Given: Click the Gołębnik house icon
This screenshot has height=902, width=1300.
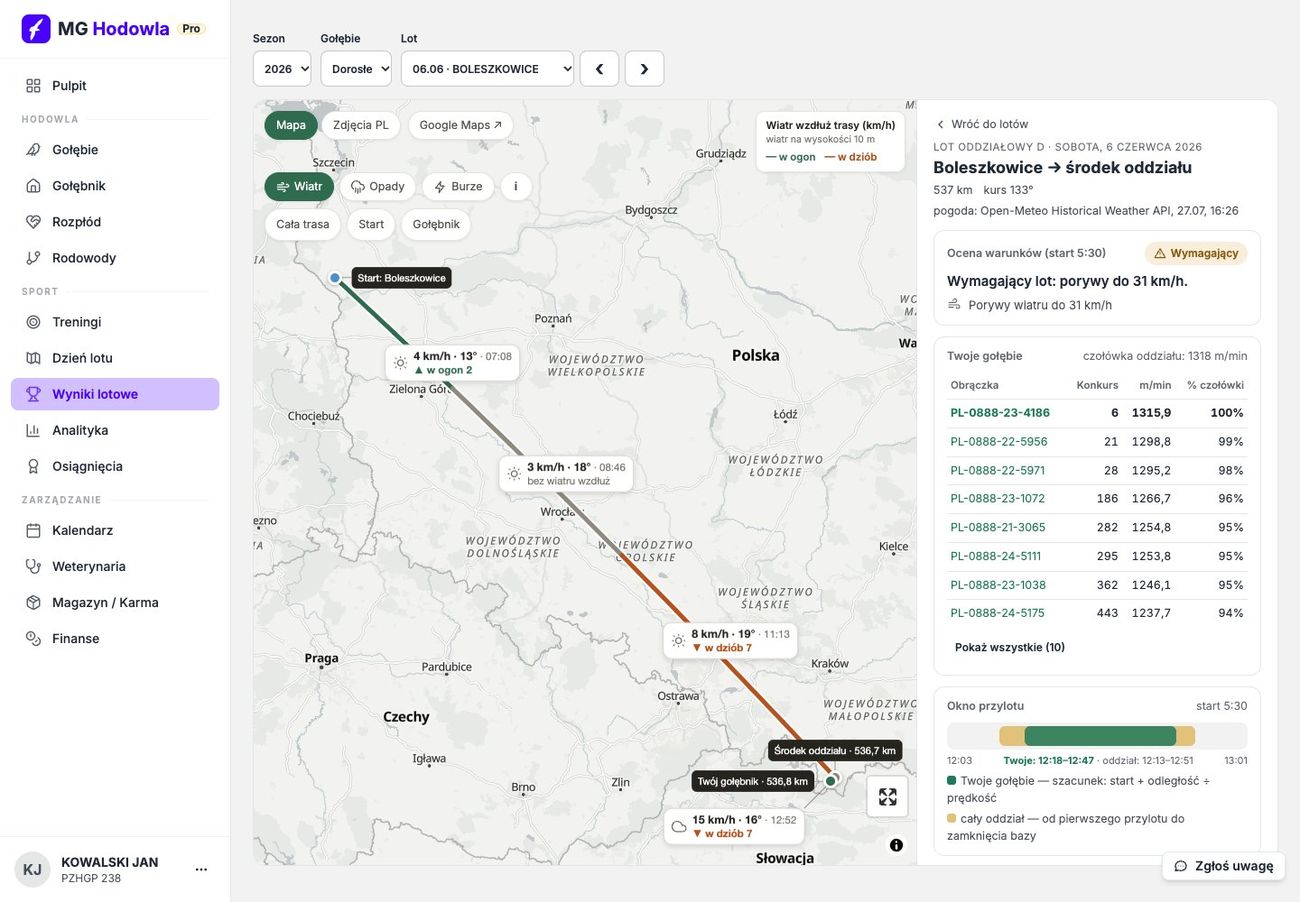Looking at the screenshot, I should pyautogui.click(x=34, y=186).
